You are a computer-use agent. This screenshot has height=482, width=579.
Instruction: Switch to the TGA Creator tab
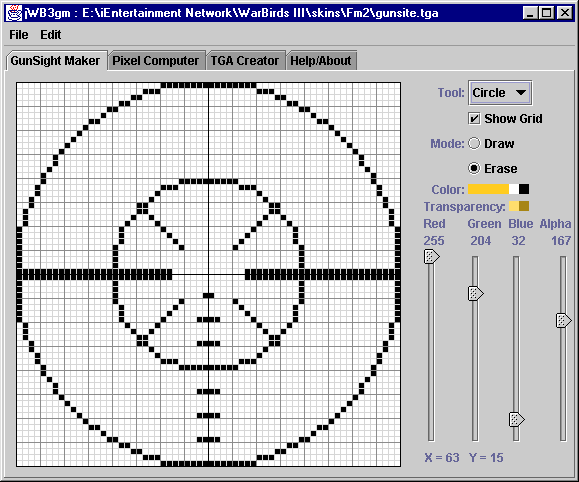pos(245,61)
